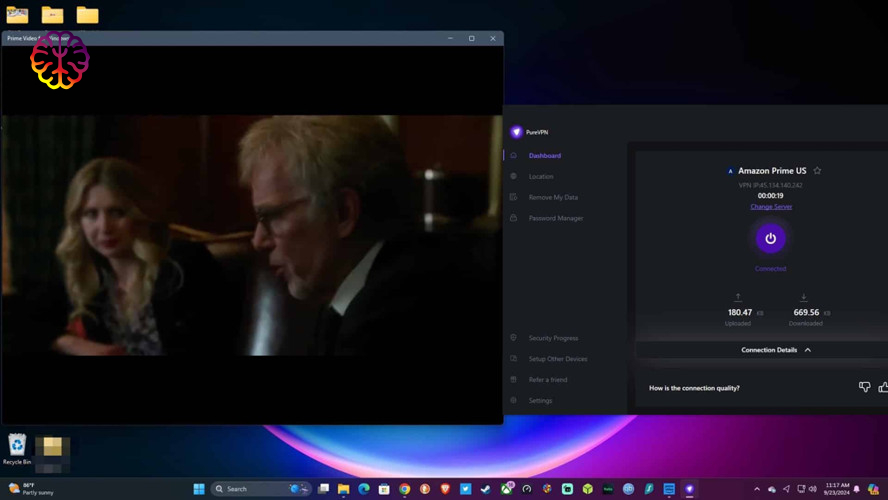Click the volume icon in system tray
This screenshot has width=888, height=500.
coord(813,489)
